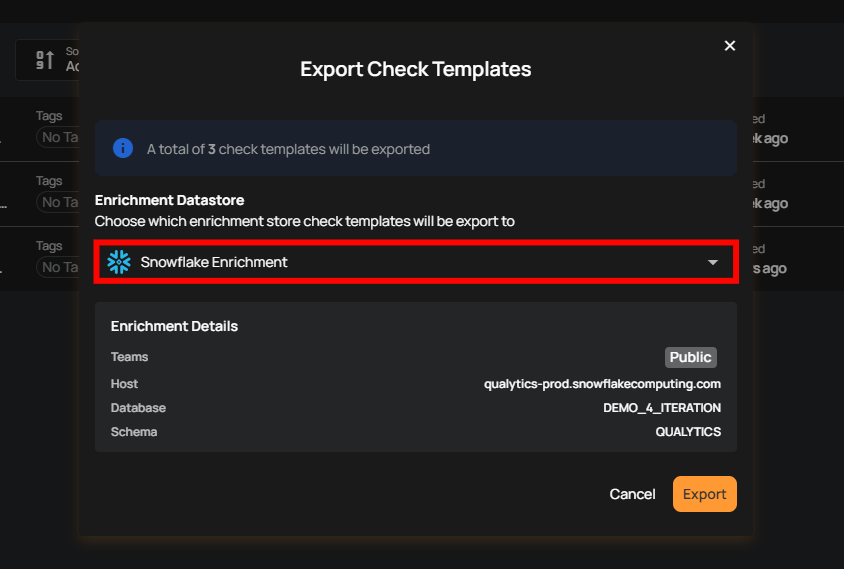The image size is (844, 569).
Task: Click the blue info icon in the banner
Action: tap(123, 149)
